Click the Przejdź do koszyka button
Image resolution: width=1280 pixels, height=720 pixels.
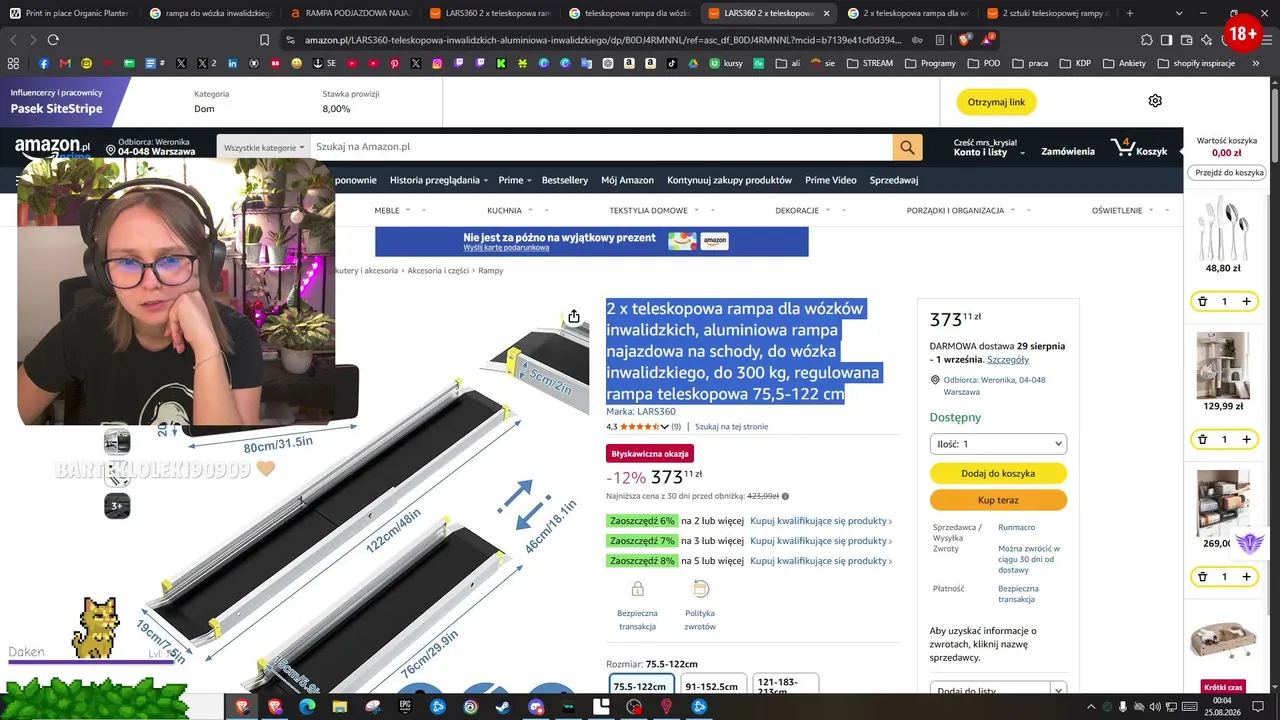click(x=1230, y=173)
